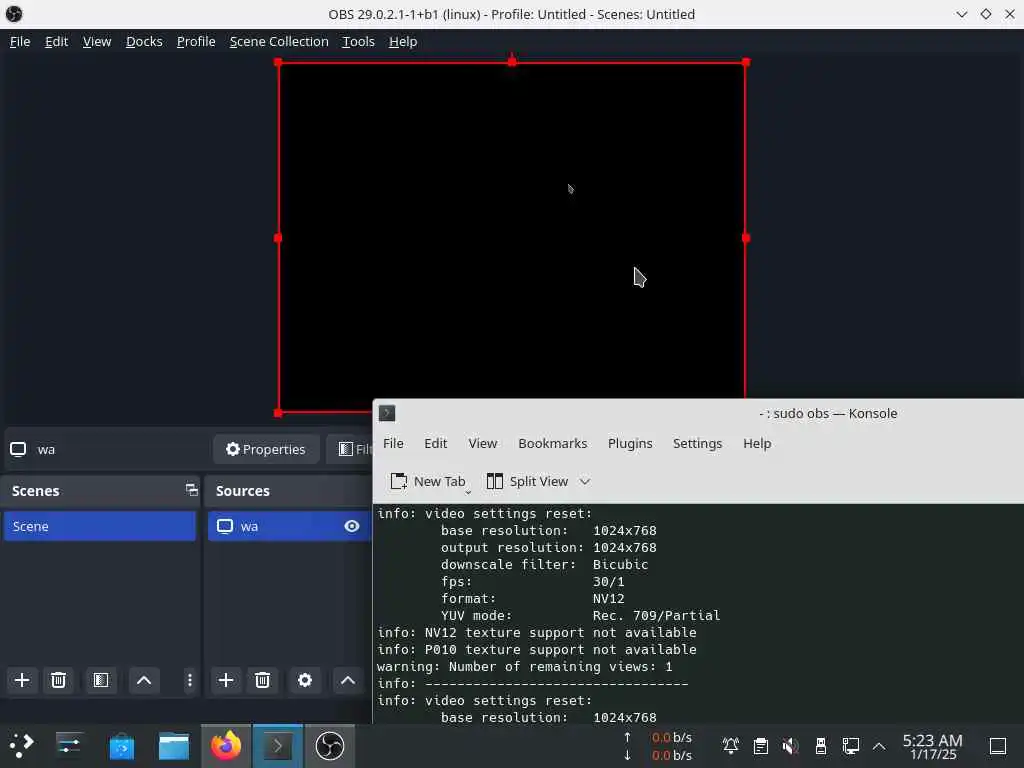Expand Split View dropdown arrow
Image resolution: width=1024 pixels, height=768 pixels.
[x=584, y=482]
